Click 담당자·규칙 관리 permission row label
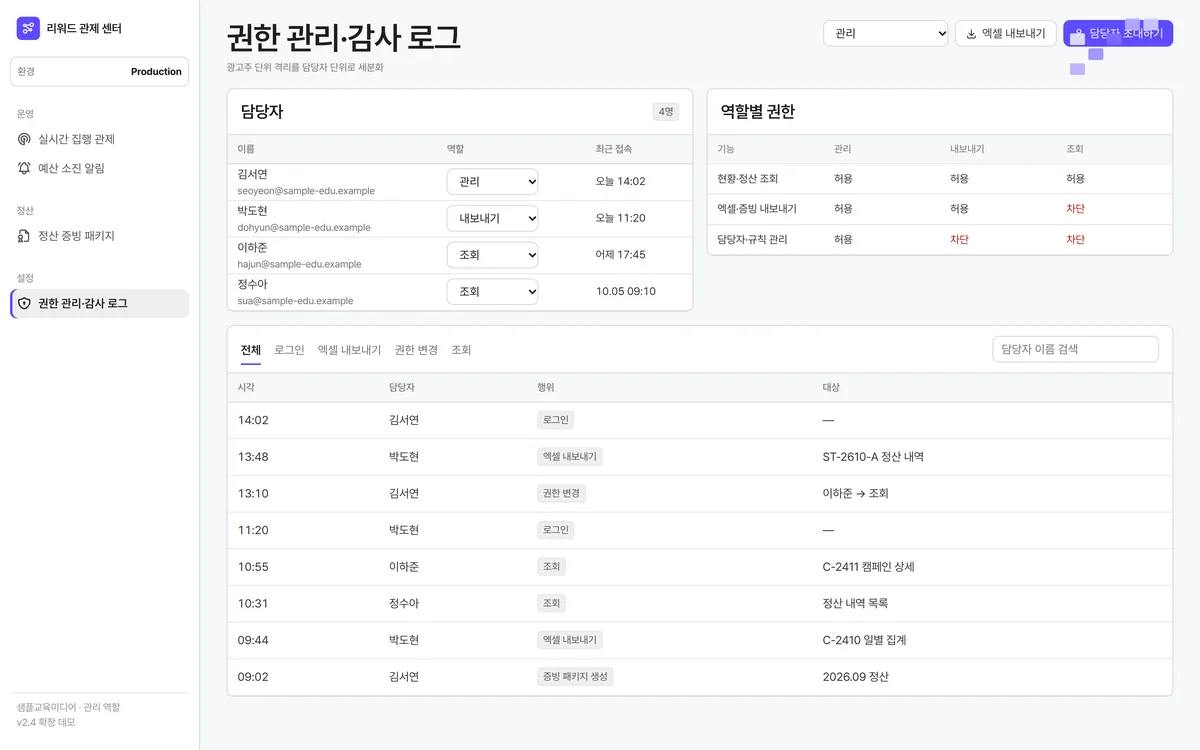This screenshot has height=750, width=1200. [x=751, y=240]
